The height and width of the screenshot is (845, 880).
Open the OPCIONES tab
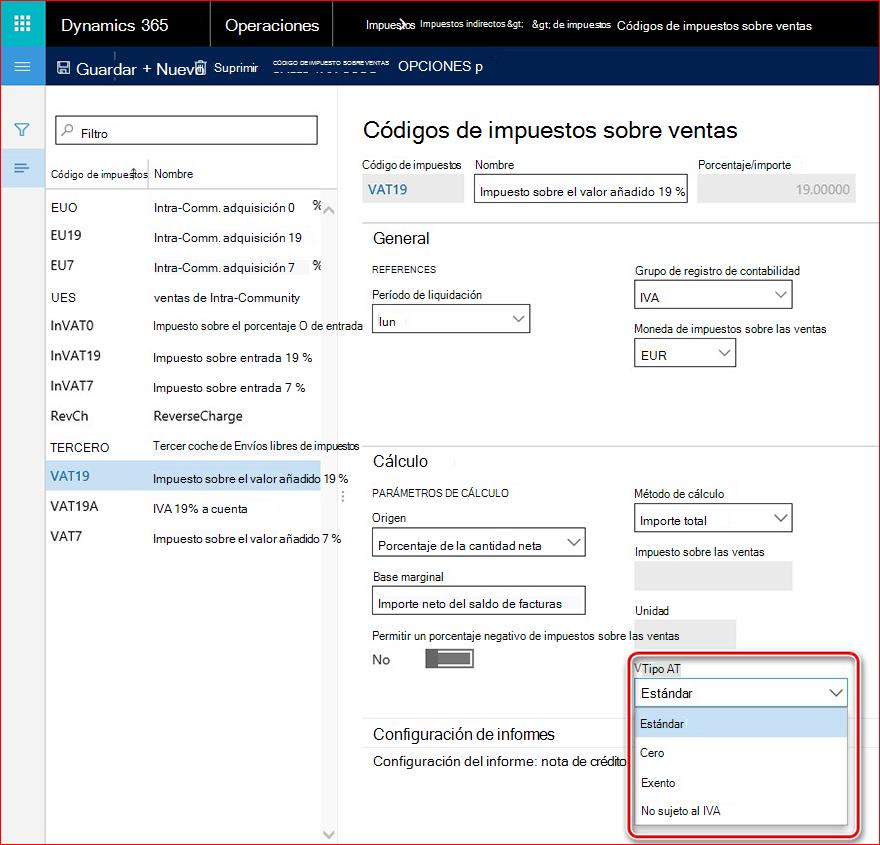tap(440, 67)
